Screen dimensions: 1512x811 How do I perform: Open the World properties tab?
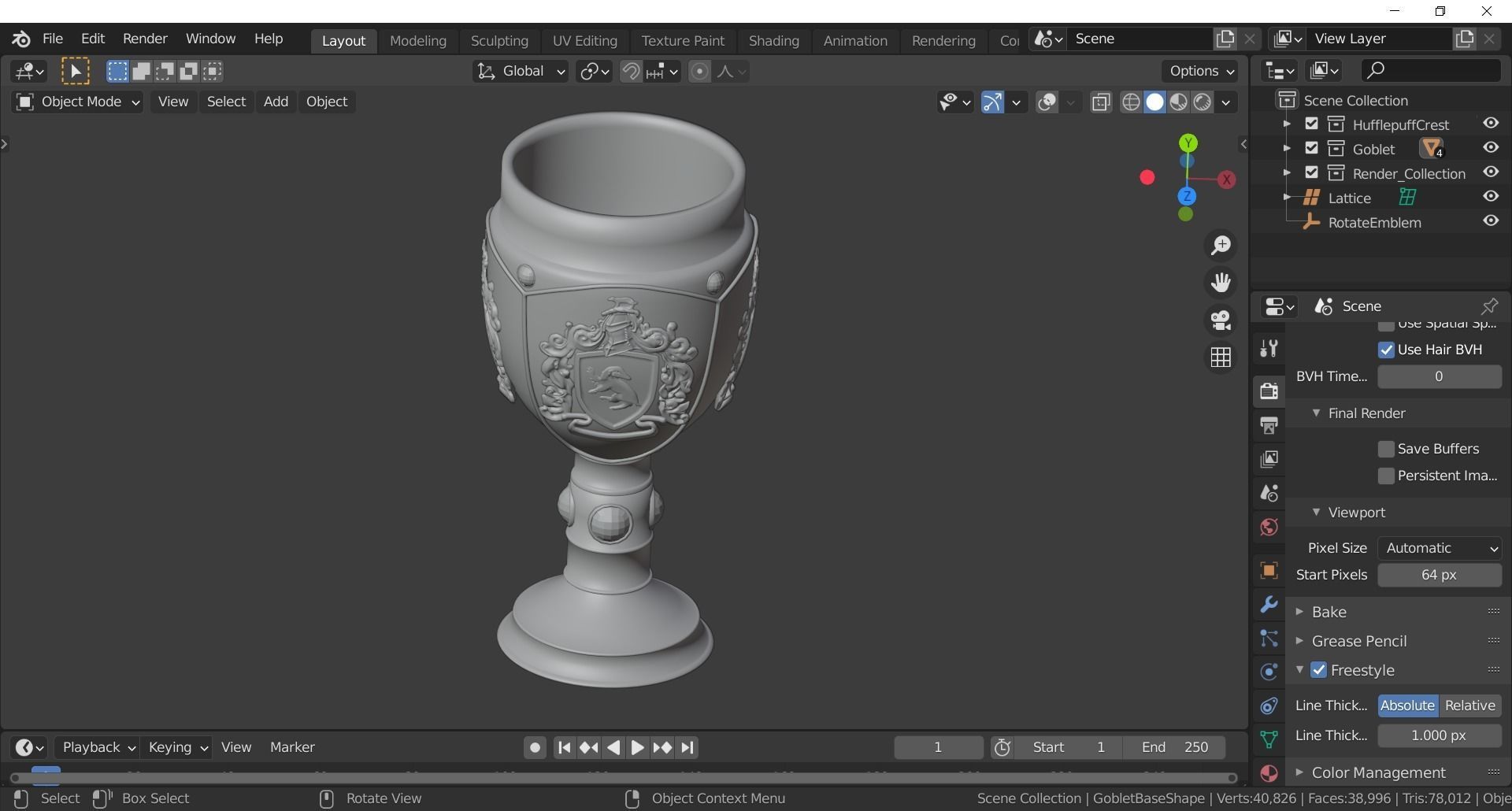click(1268, 527)
